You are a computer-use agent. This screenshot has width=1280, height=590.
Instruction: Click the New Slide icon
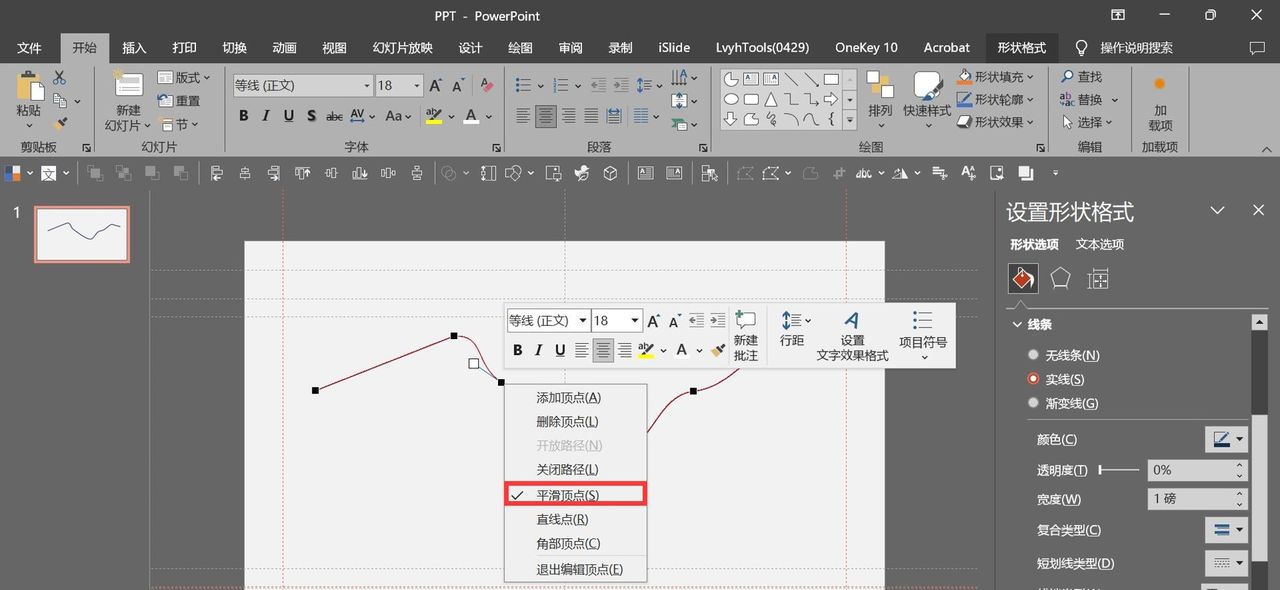(128, 86)
